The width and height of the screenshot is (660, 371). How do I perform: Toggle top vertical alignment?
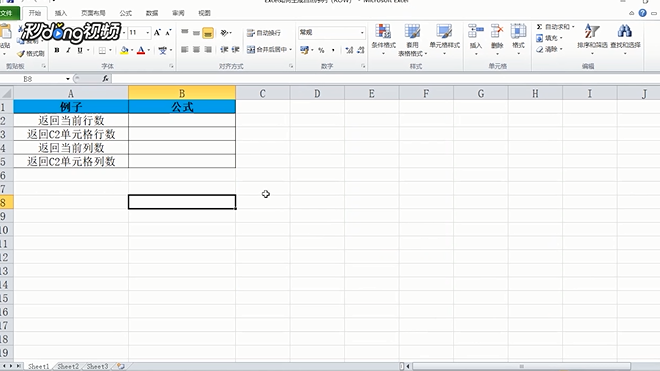click(x=185, y=32)
